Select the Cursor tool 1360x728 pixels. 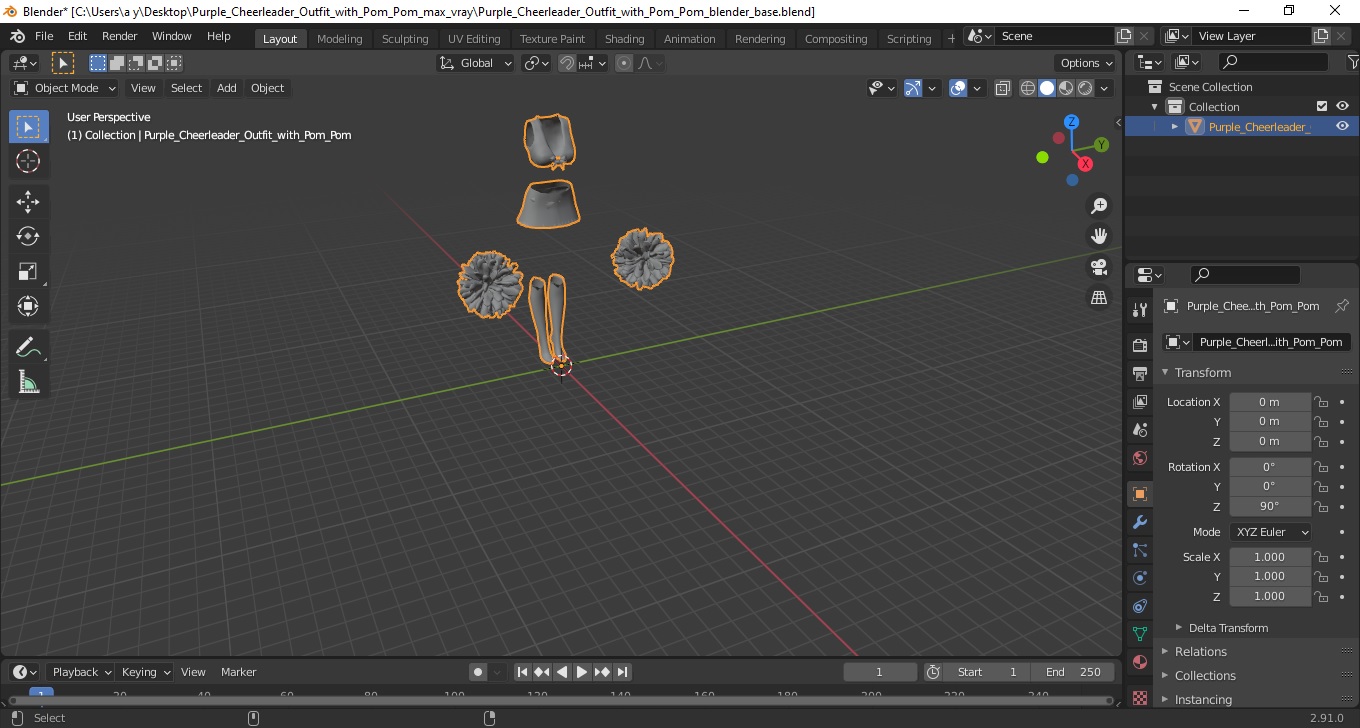[28, 161]
